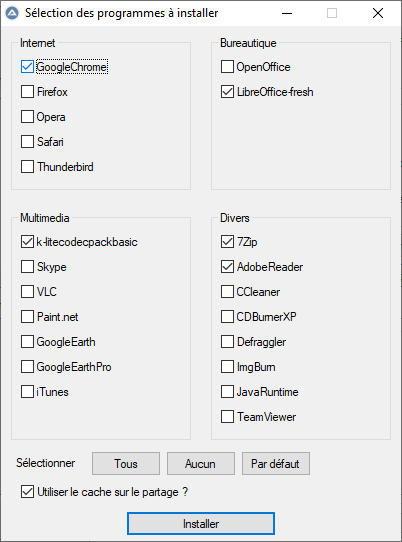Select iTunes checkbox
The height and width of the screenshot is (542, 402).
coord(27,392)
